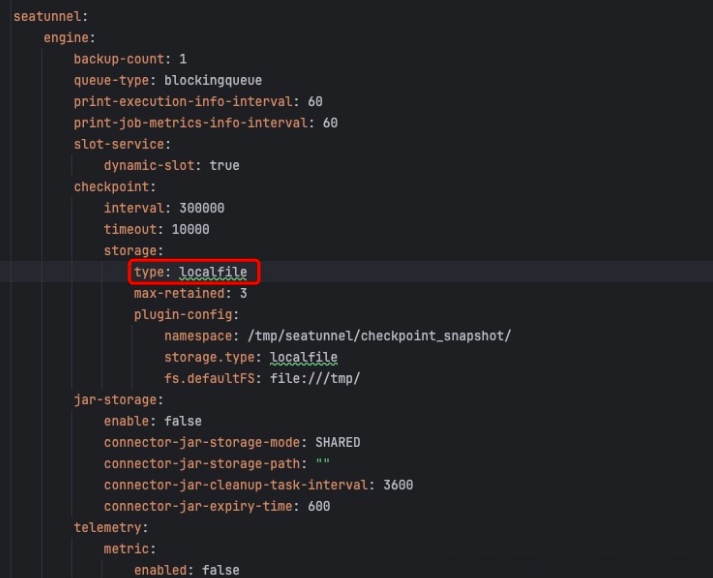The height and width of the screenshot is (578, 713).
Task: Click the 'file:///tmp/' value
Action: (315, 378)
